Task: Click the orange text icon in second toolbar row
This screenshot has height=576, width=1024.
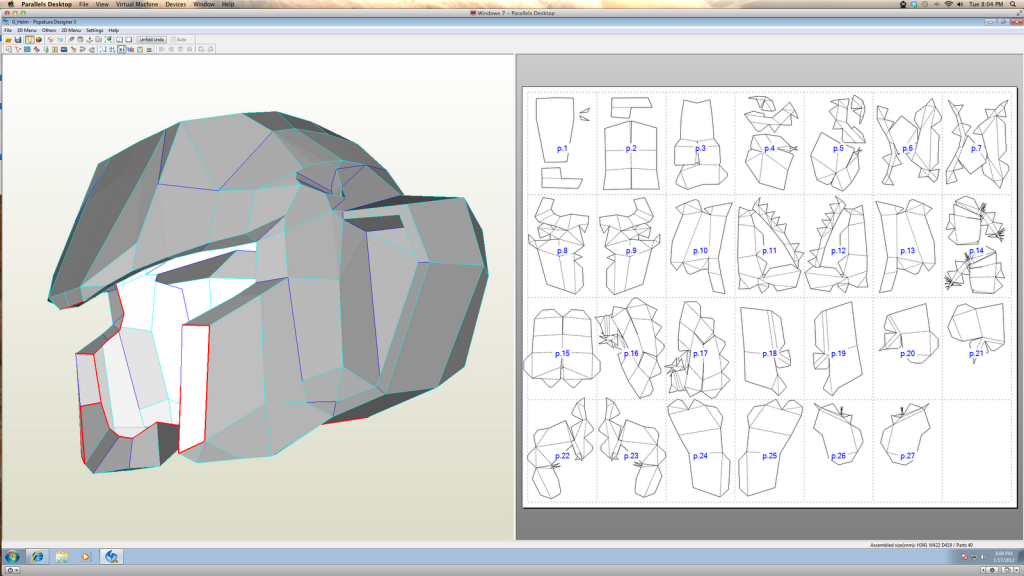Action: coord(55,49)
